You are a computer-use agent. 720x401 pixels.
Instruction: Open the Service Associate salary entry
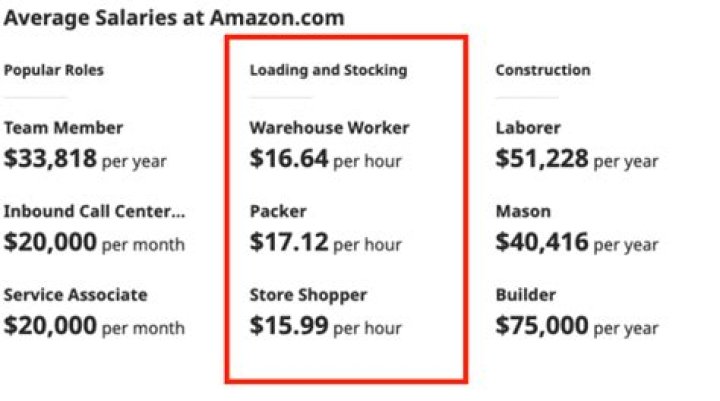[76, 295]
